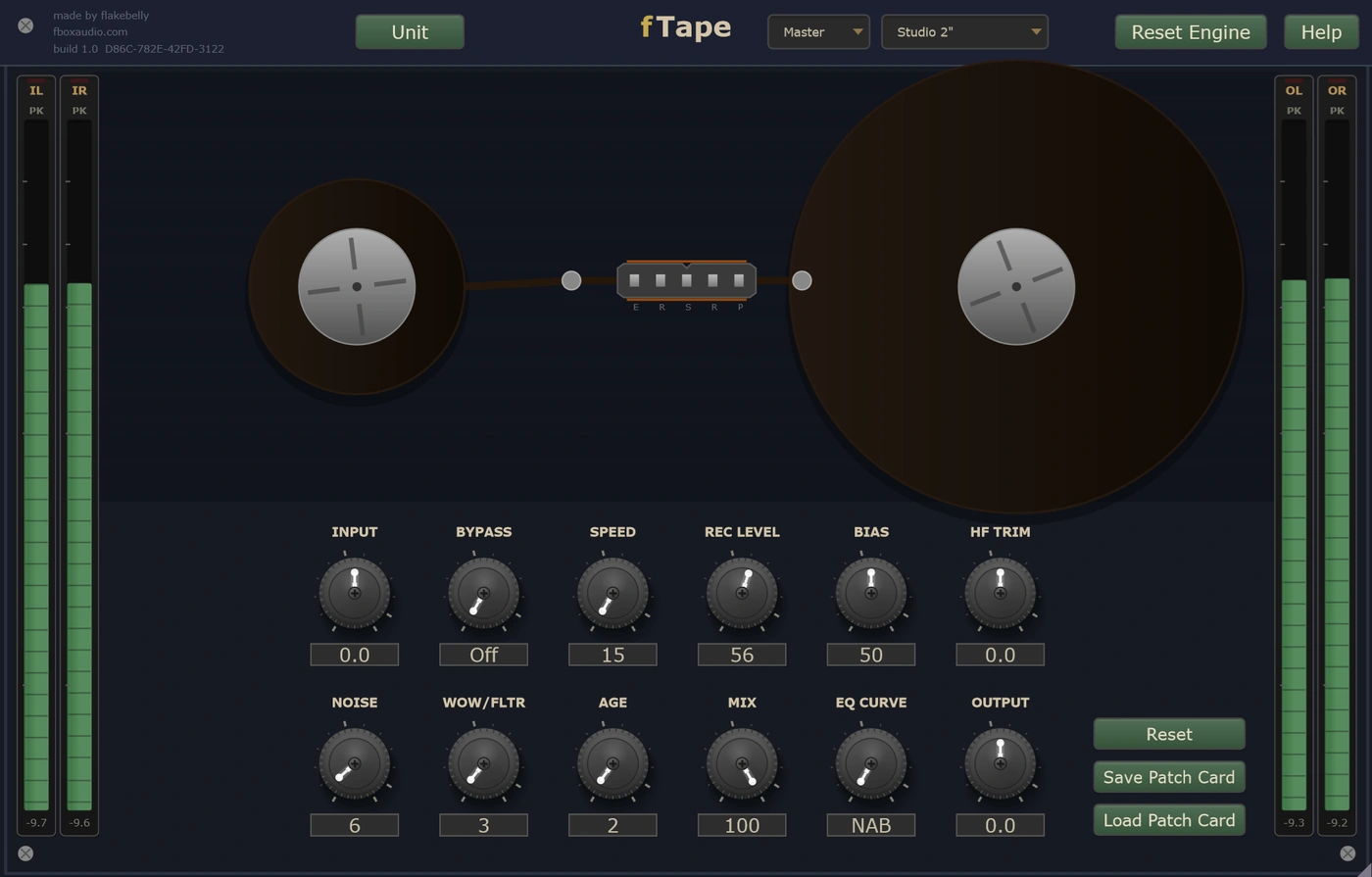Click the circular X icon under the IL meter
Image resolution: width=1372 pixels, height=877 pixels.
[x=25, y=853]
